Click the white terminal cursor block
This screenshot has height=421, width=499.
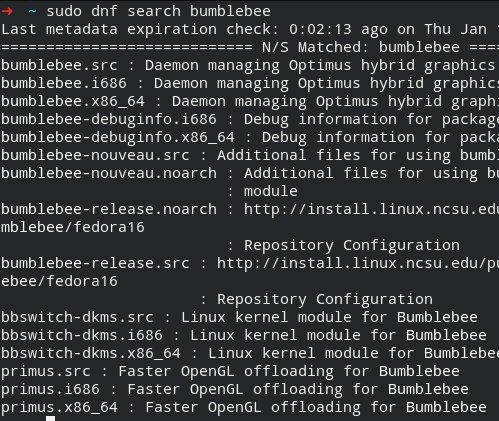tap(50, 418)
